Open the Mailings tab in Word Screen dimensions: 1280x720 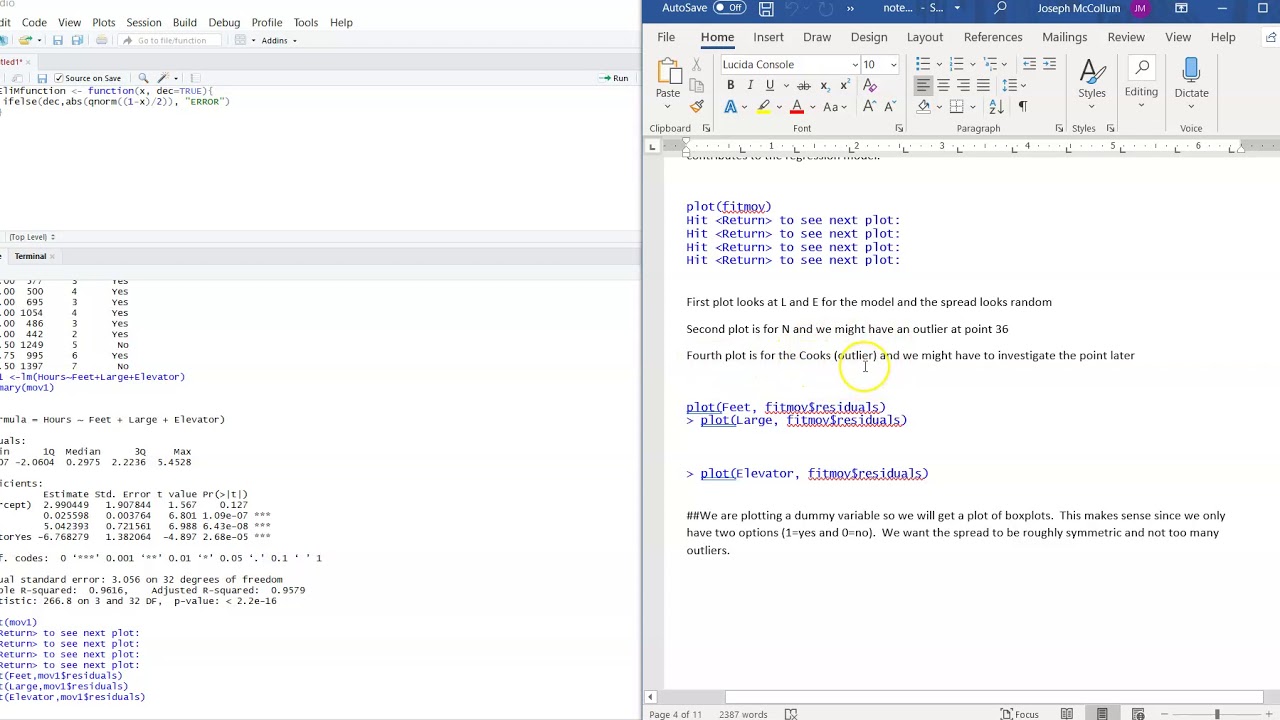click(x=1064, y=37)
